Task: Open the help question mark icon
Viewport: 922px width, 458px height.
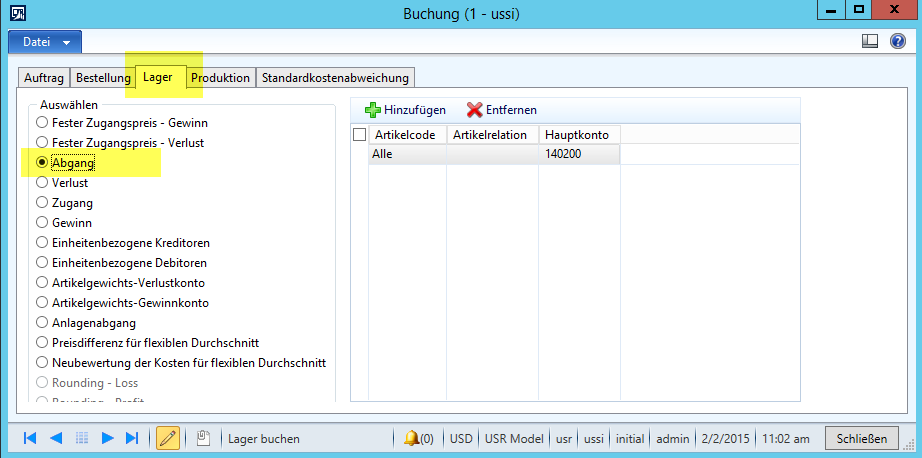Action: click(x=897, y=42)
